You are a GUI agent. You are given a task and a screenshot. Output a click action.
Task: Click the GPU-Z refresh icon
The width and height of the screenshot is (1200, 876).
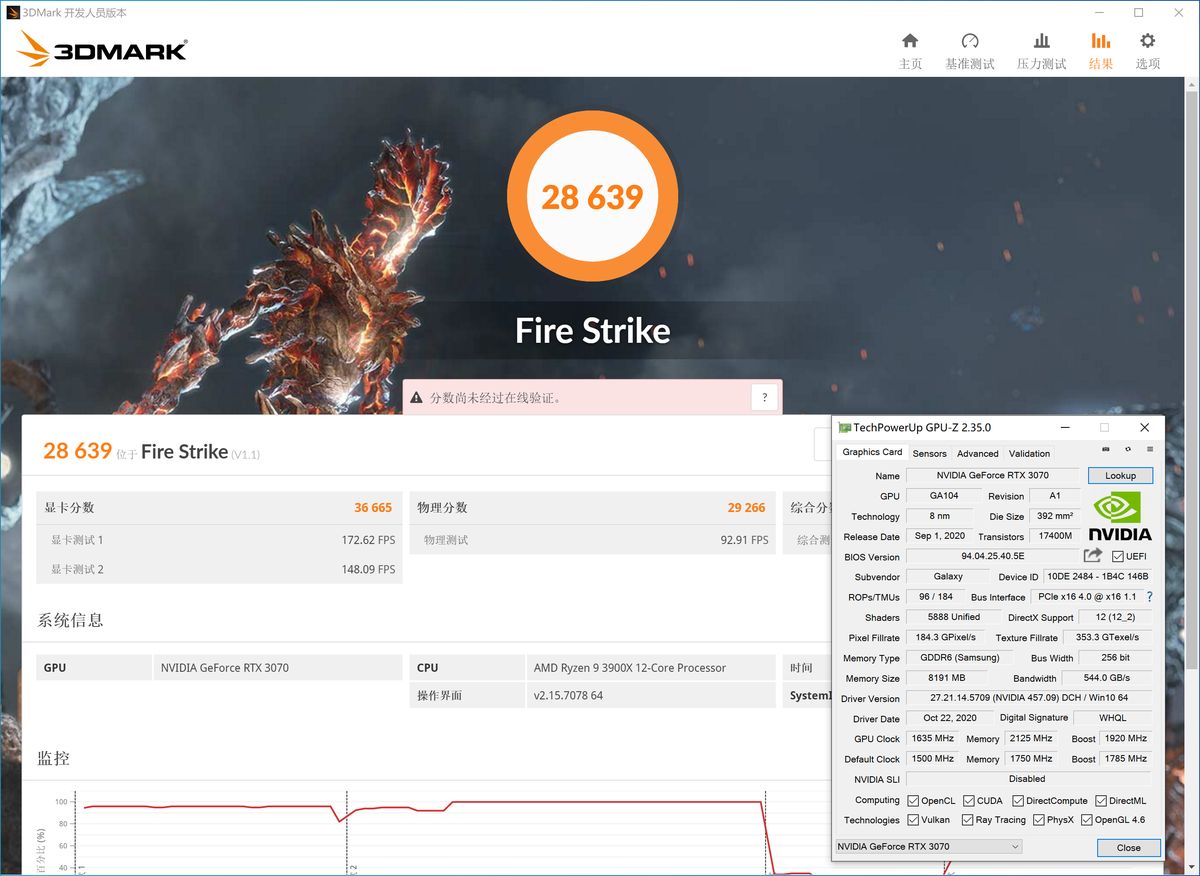coord(1128,450)
